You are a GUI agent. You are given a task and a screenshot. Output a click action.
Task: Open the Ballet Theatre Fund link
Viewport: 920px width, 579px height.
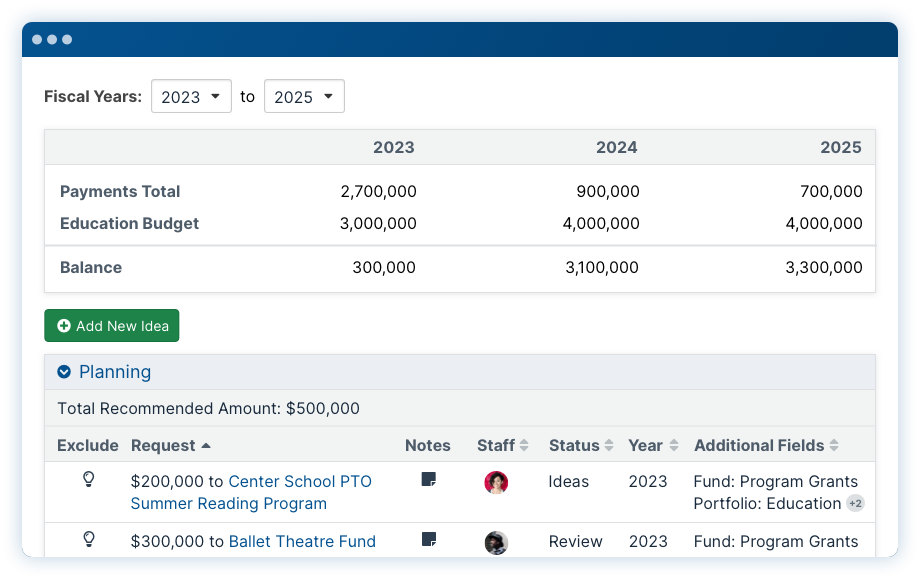(x=302, y=541)
